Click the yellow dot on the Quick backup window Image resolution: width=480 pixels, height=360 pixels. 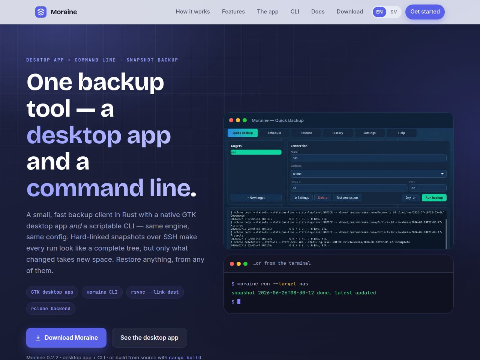pyautogui.click(x=238, y=120)
